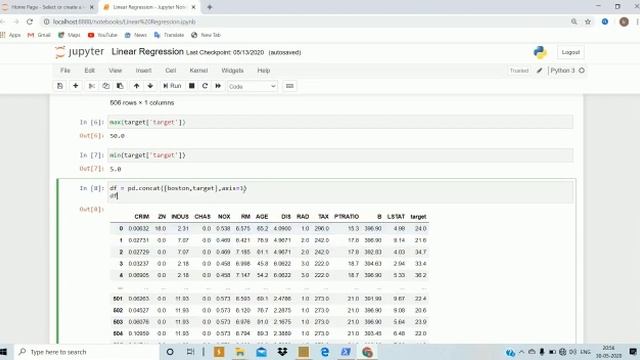Click the max(target['target']) code cell
This screenshot has height=360, width=640.
(340, 122)
